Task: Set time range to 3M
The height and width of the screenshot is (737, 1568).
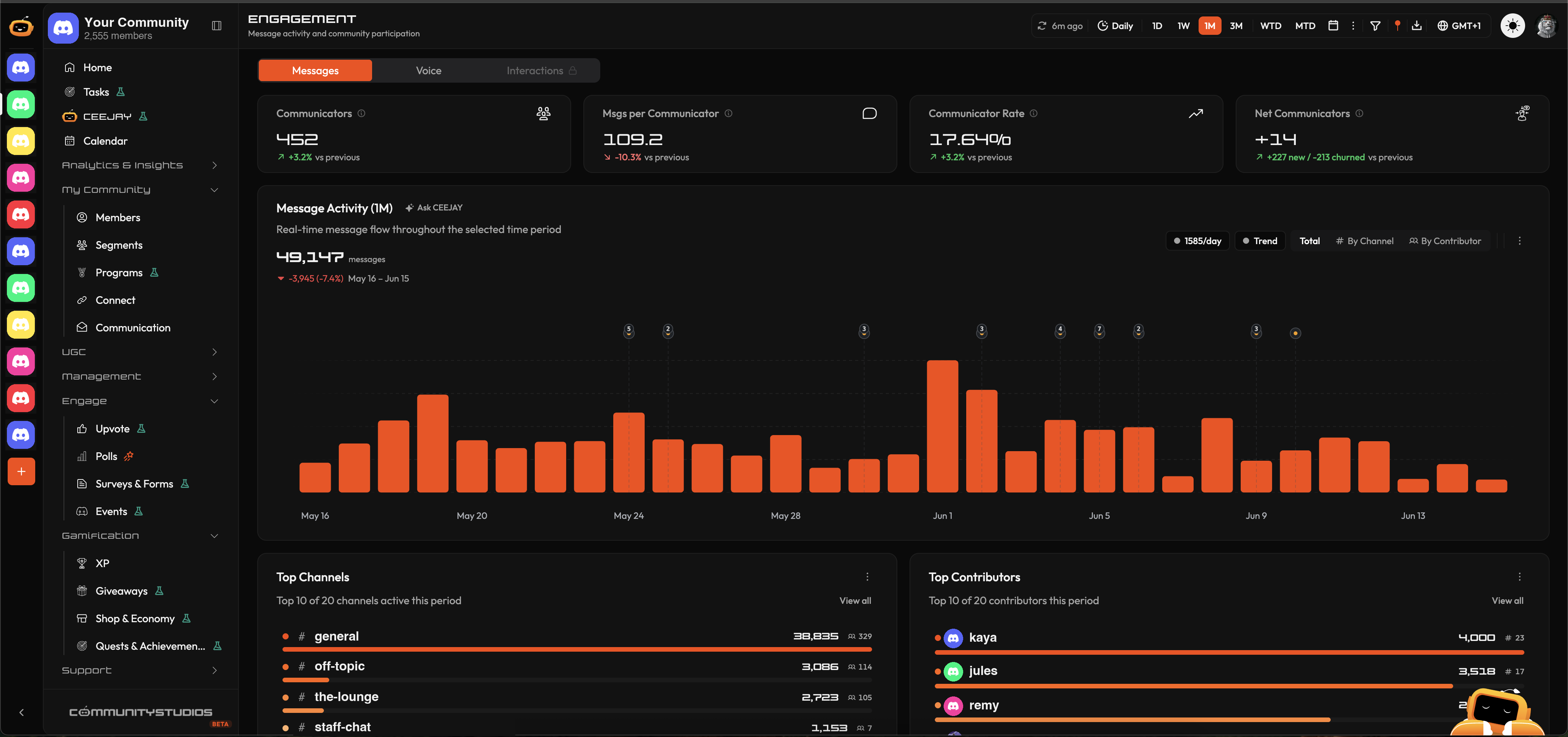Action: pos(1236,26)
